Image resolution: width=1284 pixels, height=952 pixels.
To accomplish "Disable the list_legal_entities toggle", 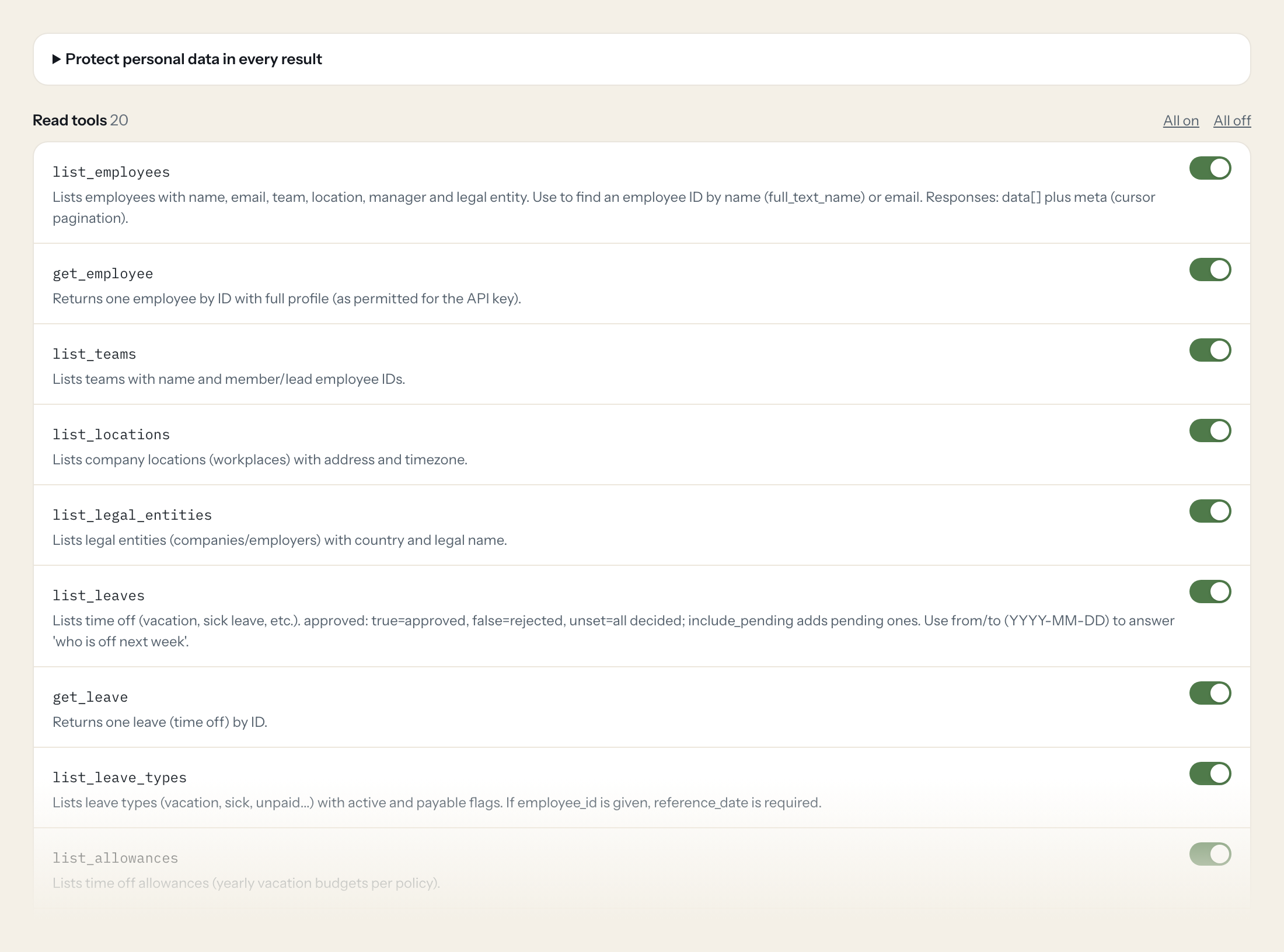I will pos(1210,511).
